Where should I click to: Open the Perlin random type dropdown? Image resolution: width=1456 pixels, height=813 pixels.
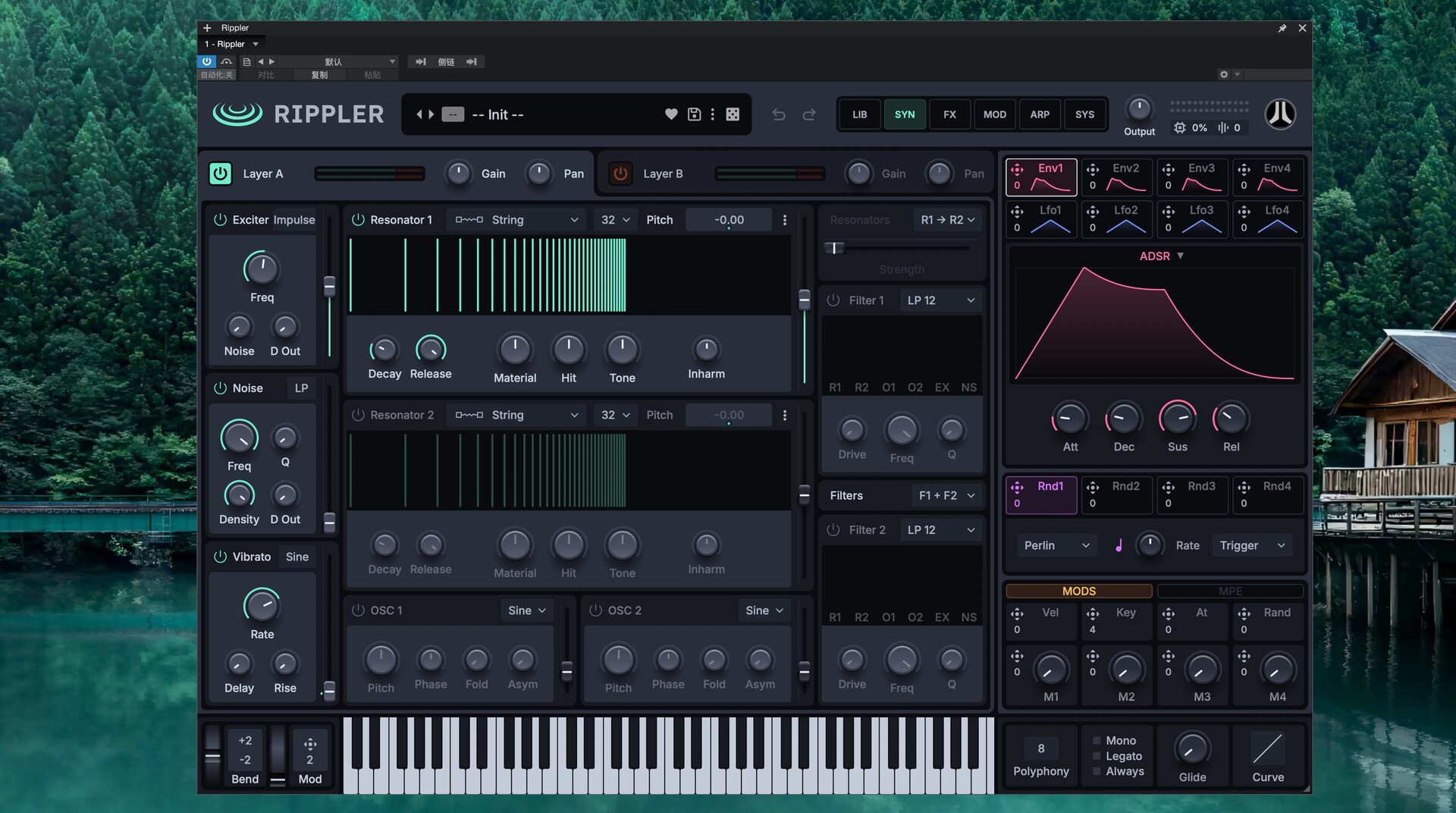click(x=1056, y=546)
